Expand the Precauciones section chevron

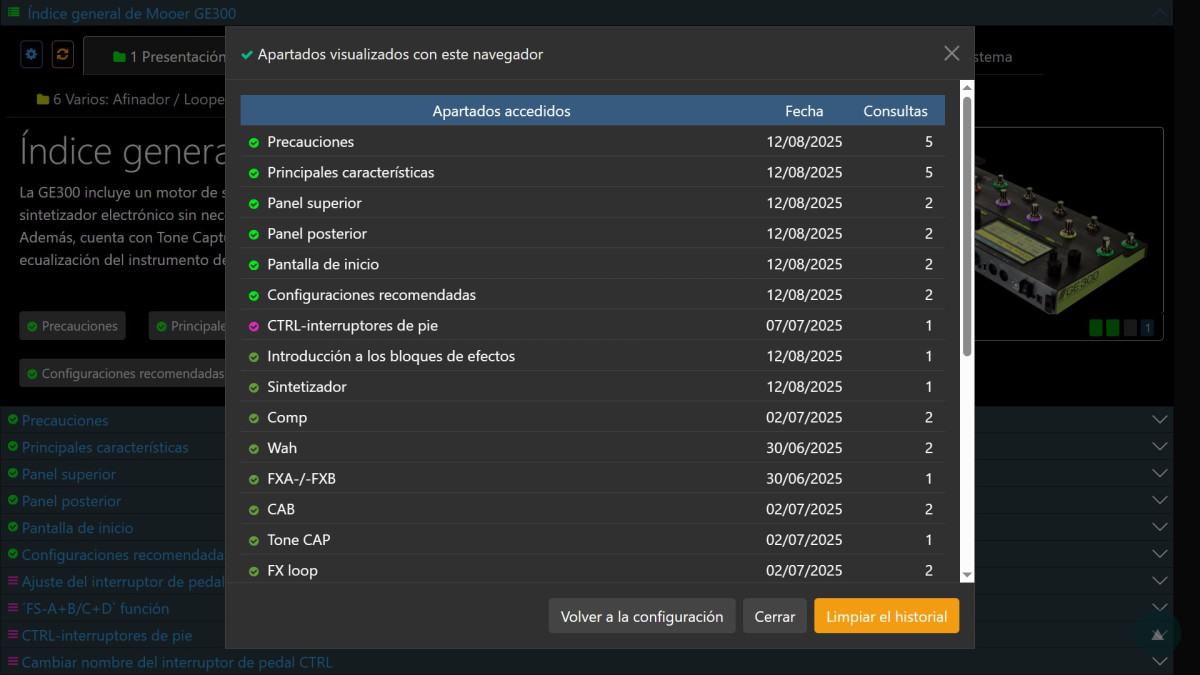pyautogui.click(x=1160, y=420)
